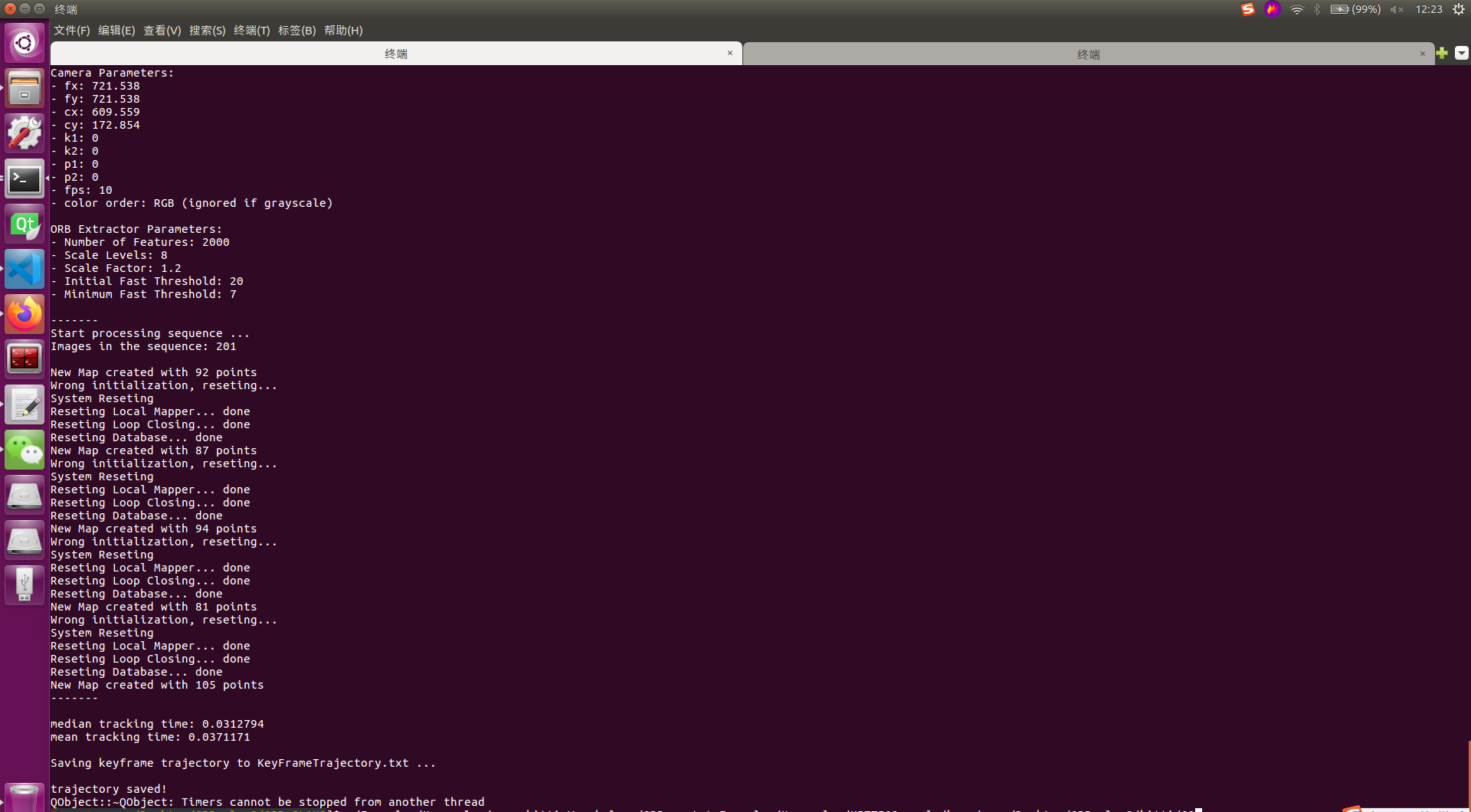This screenshot has width=1471, height=812.
Task: Switch to the second 终端 tab
Action: click(x=1089, y=54)
